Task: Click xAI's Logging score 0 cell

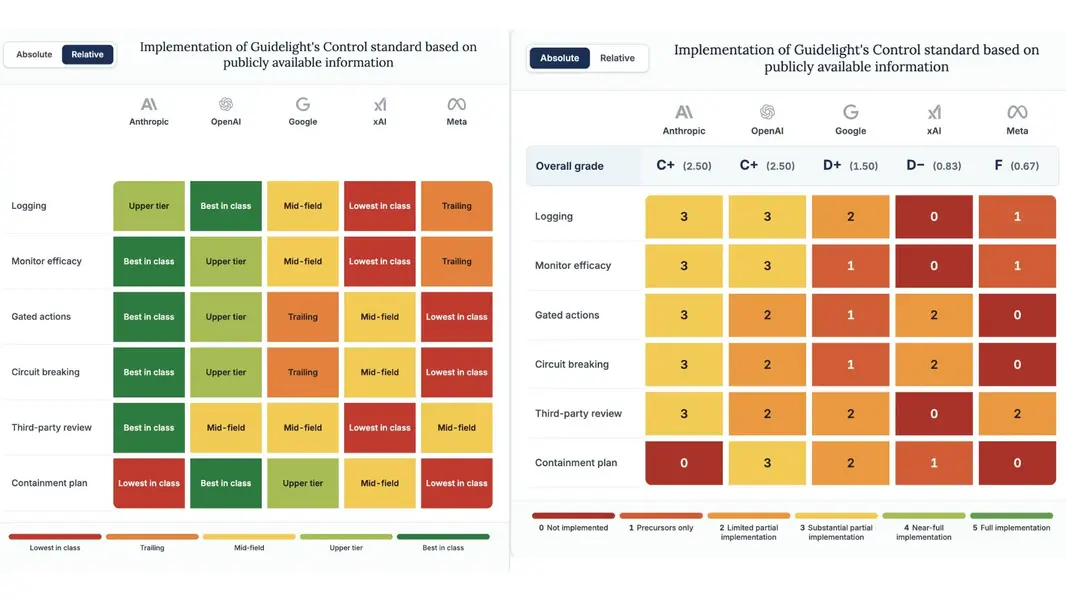Action: tap(933, 217)
